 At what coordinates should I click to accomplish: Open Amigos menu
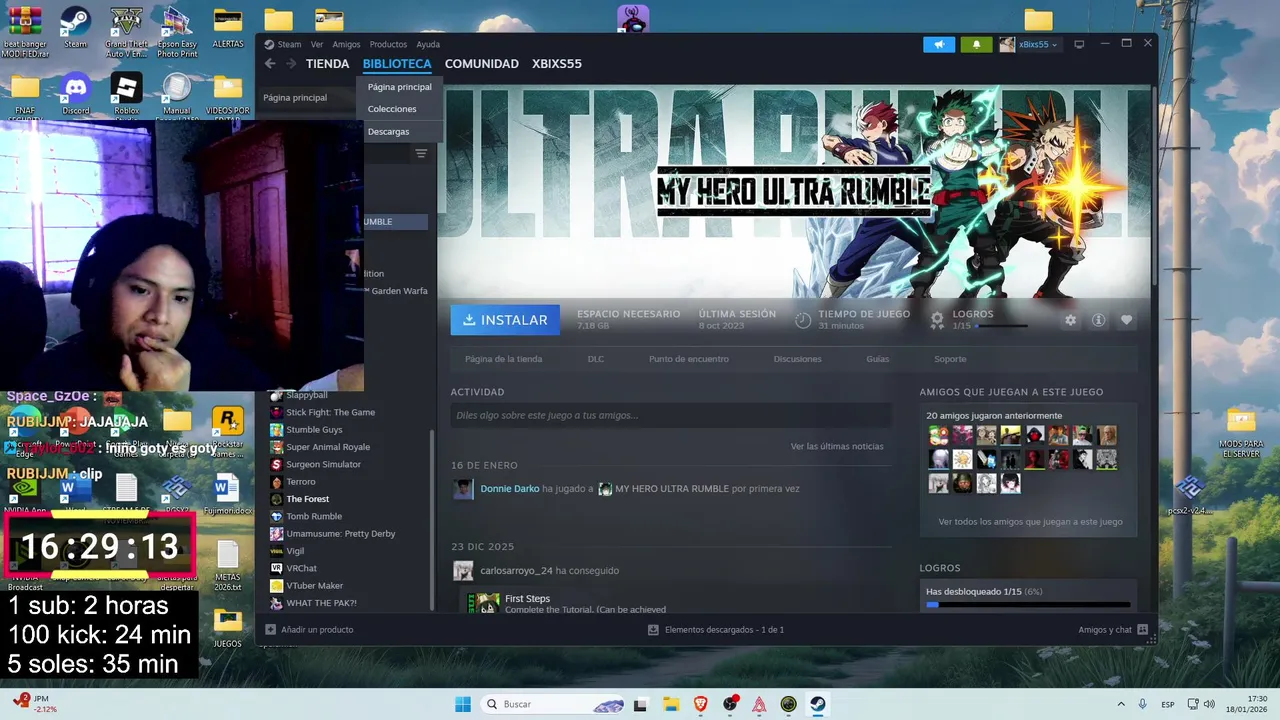pos(346,44)
